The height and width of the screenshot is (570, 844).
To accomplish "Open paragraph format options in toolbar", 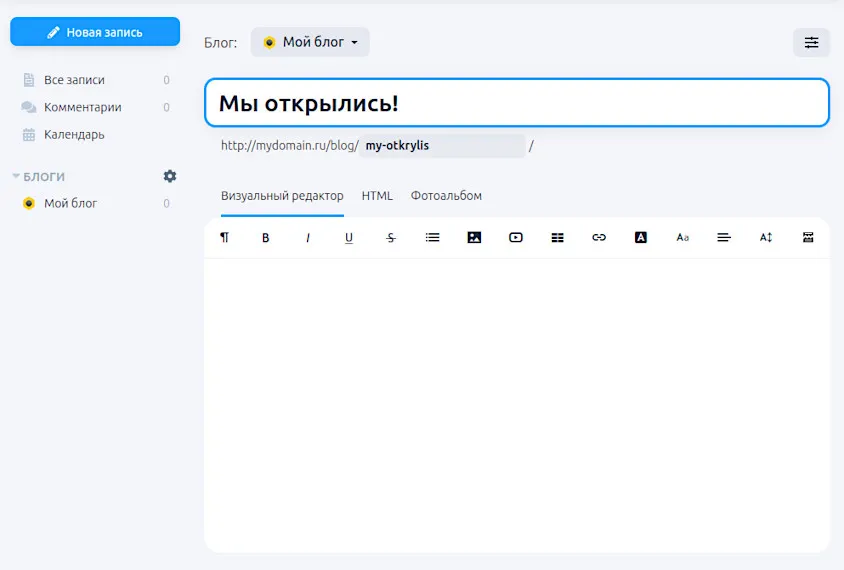I will click(224, 237).
